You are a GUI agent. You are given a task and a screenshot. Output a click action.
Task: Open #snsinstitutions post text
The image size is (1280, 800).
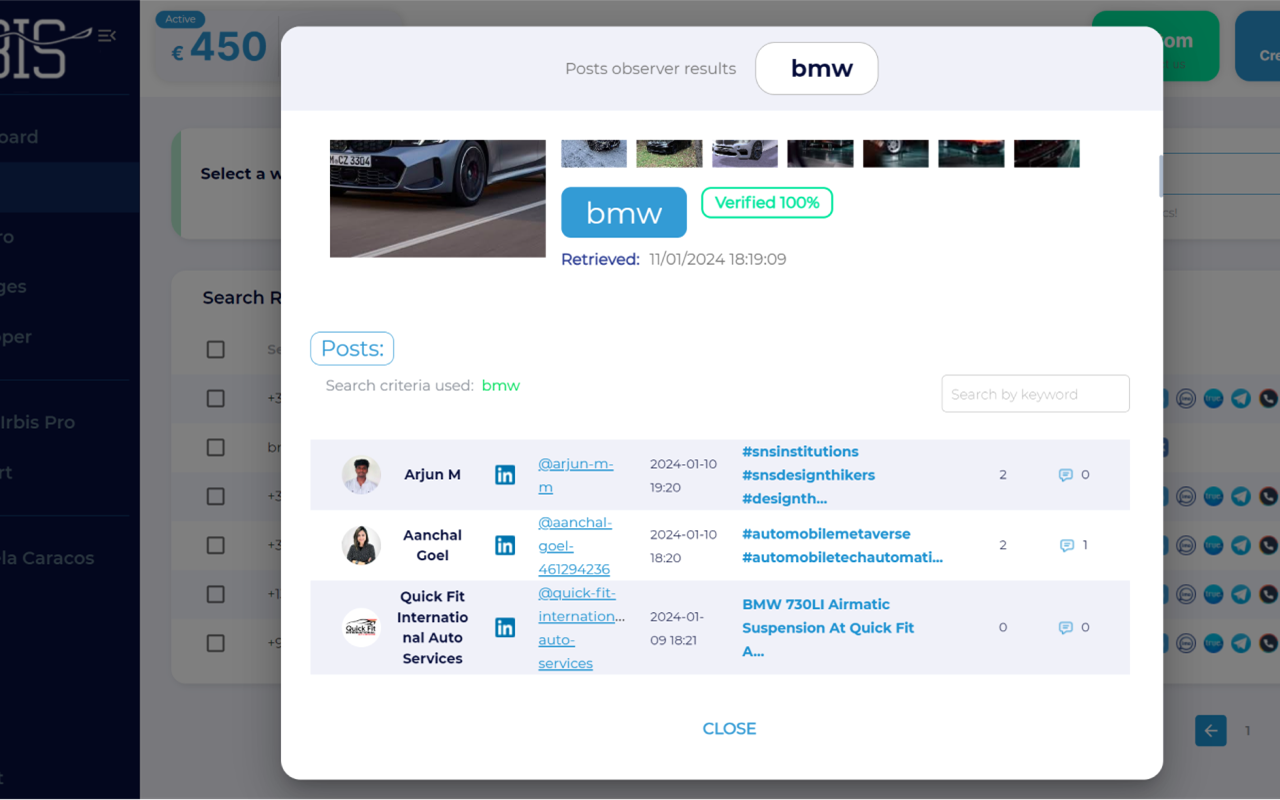[x=809, y=475]
